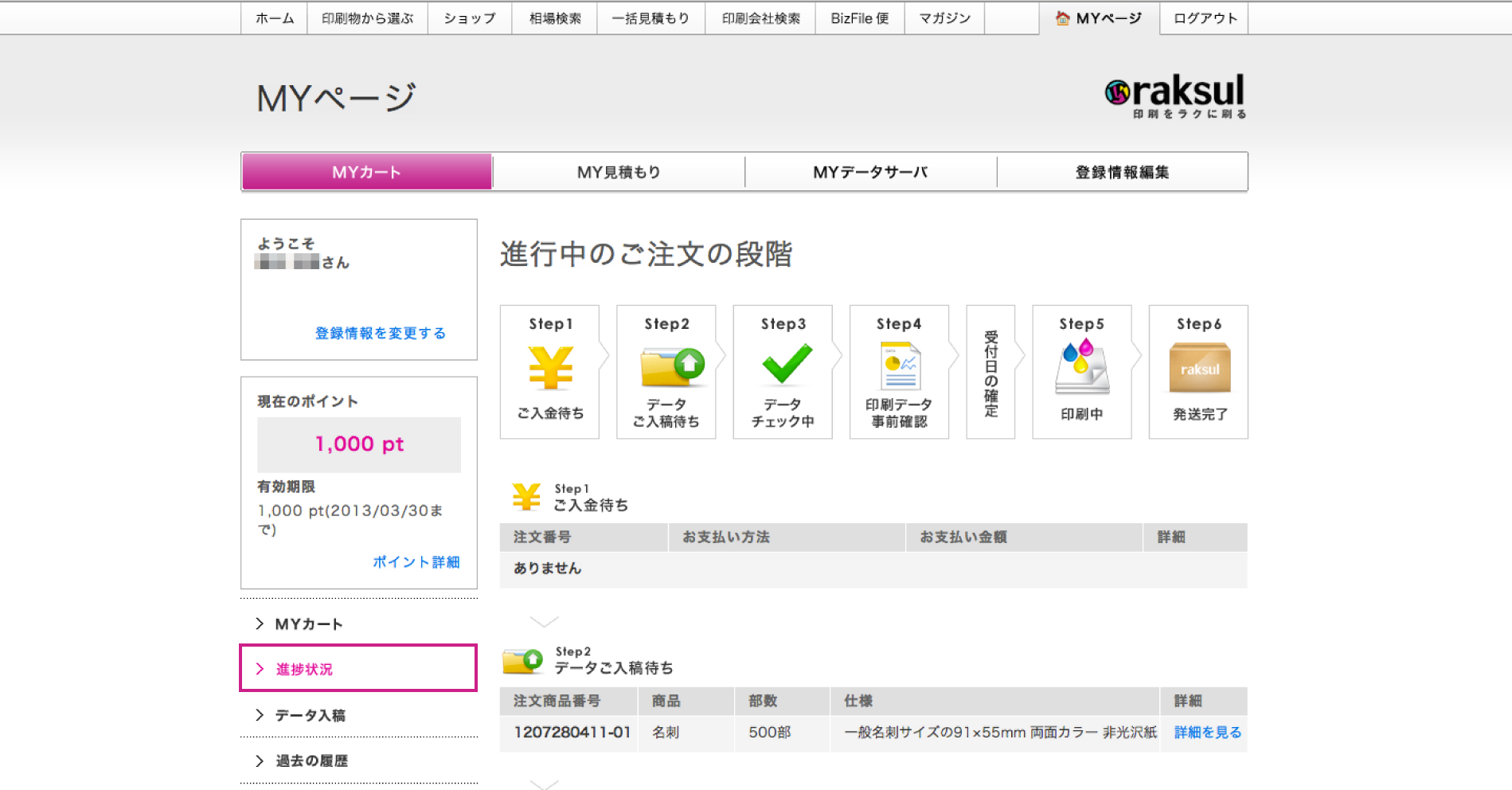Open the 登録情報編集 tab
This screenshot has width=1512, height=790.
pos(1122,172)
